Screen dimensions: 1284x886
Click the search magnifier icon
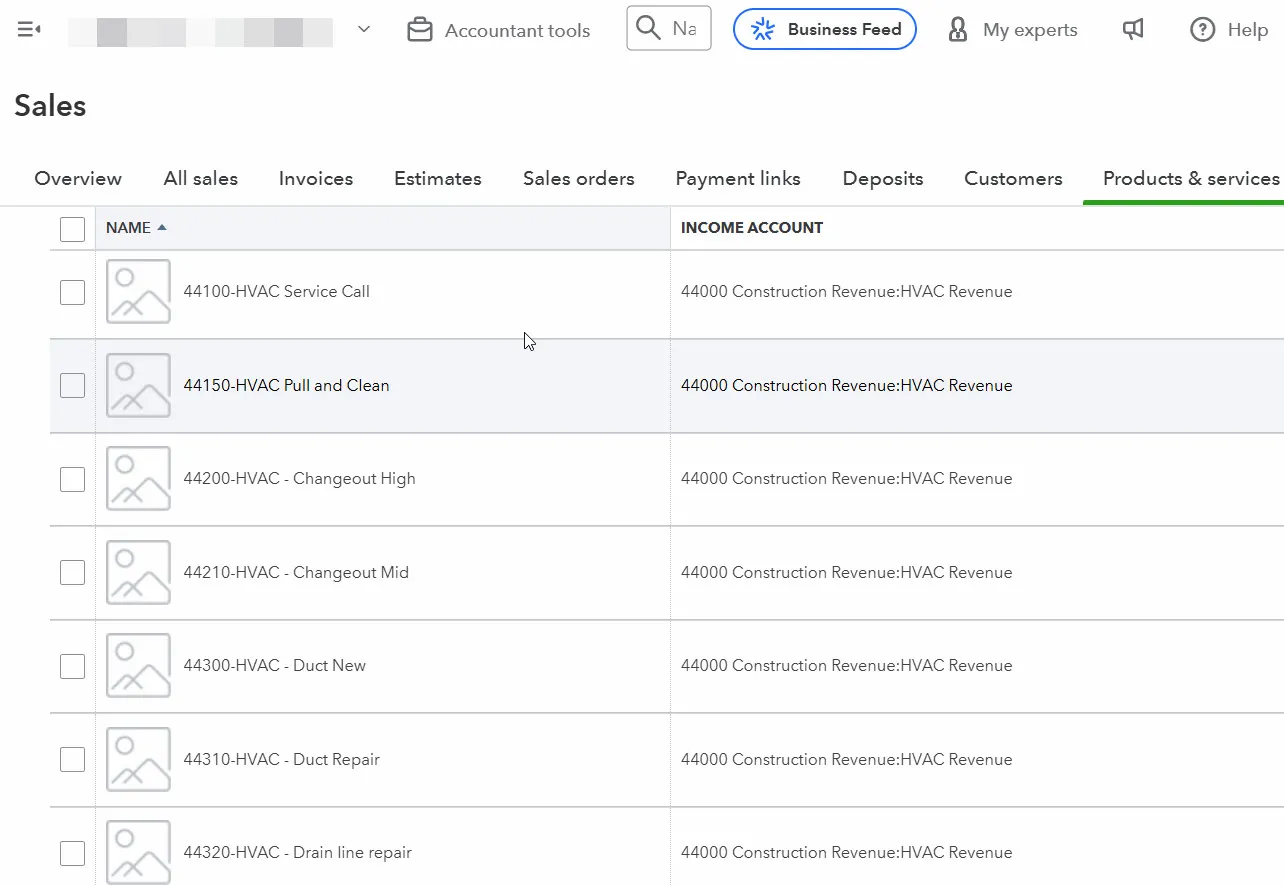click(x=649, y=28)
